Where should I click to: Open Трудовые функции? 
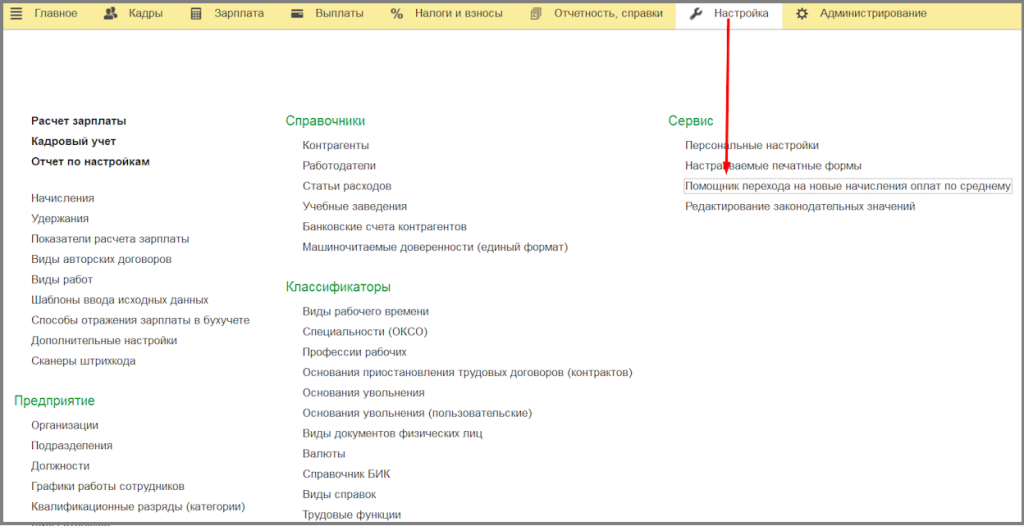351,514
